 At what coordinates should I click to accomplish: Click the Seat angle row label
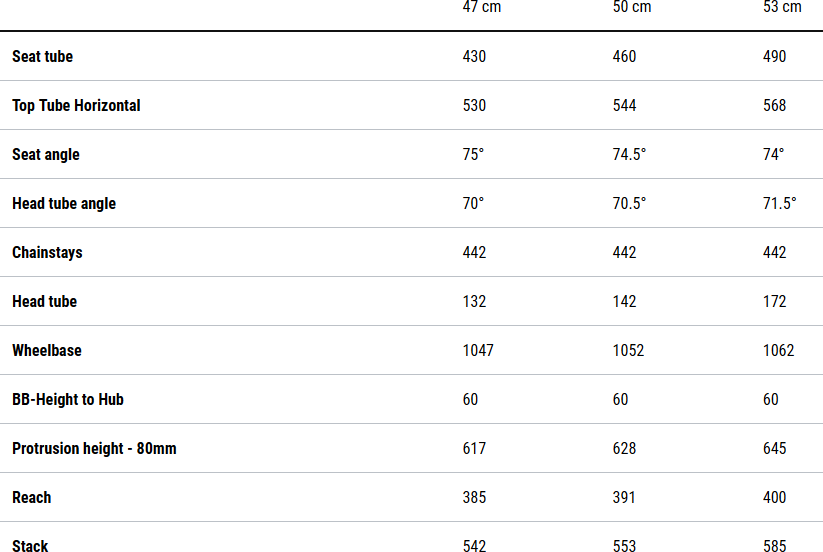pos(46,155)
